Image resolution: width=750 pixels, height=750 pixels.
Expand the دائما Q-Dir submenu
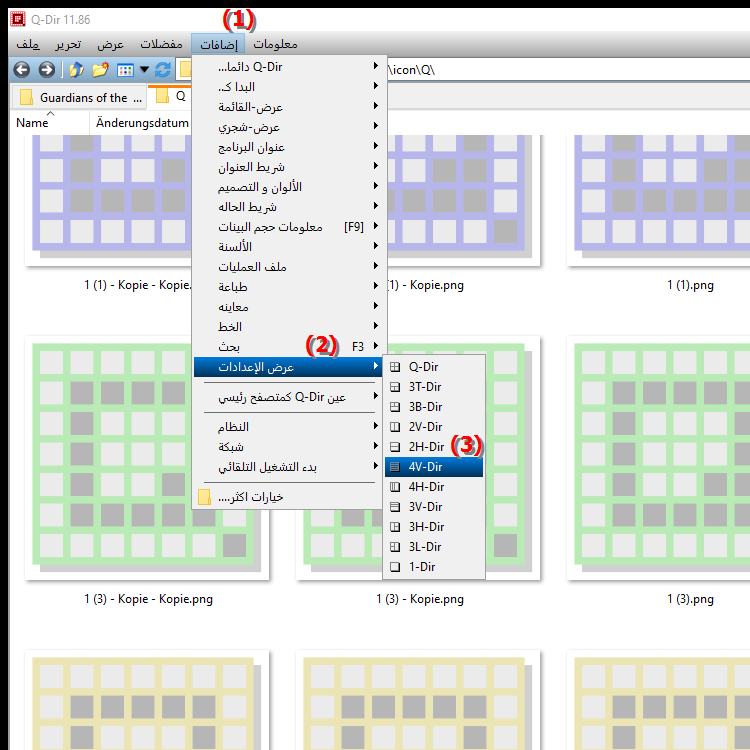[x=288, y=67]
